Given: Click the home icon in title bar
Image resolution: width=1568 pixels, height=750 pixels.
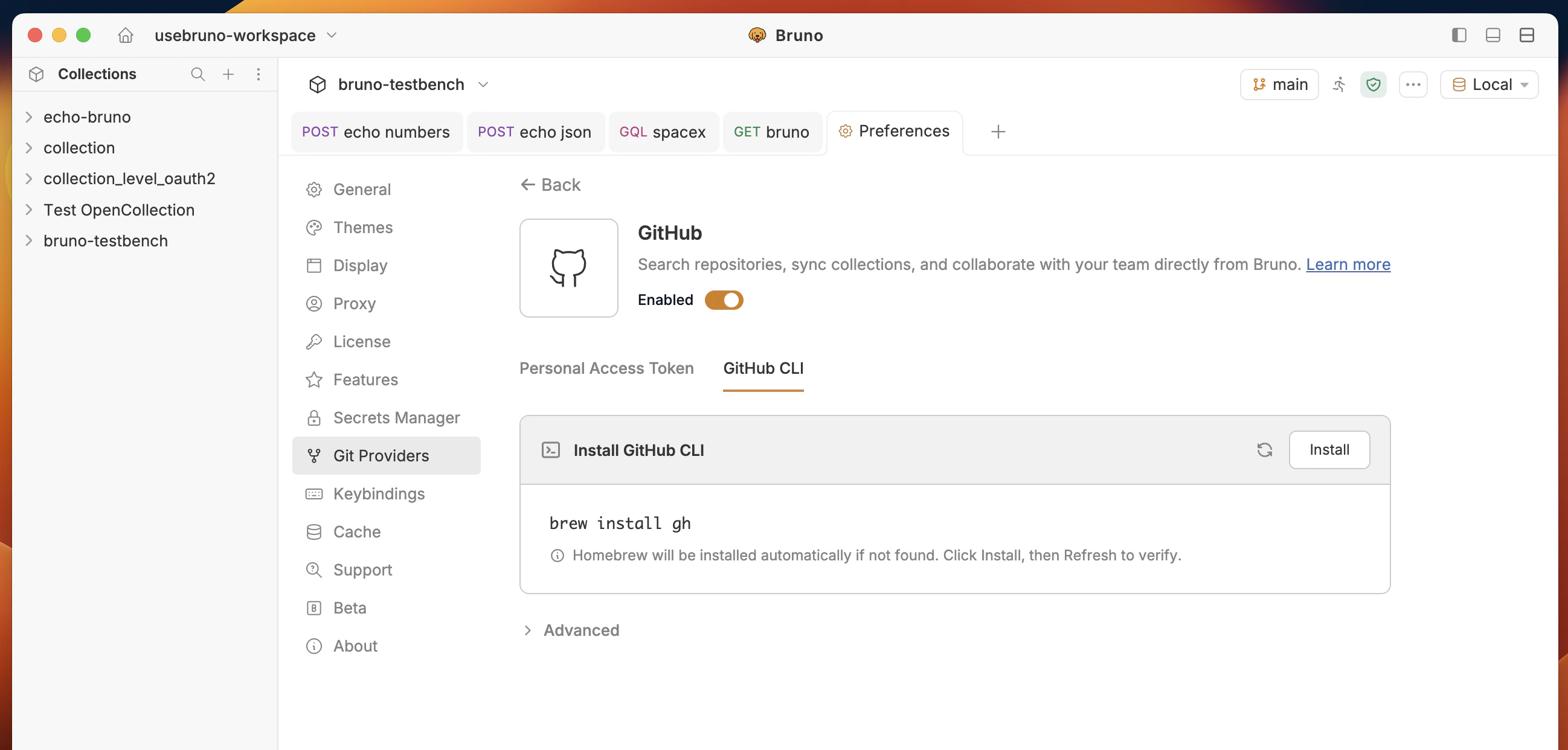Looking at the screenshot, I should [x=126, y=35].
